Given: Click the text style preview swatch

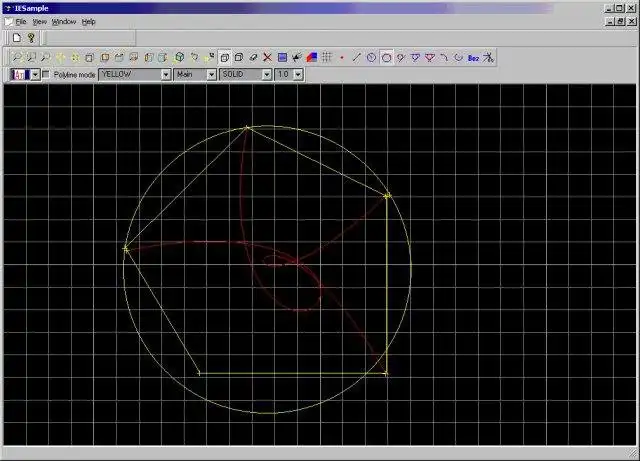Looking at the screenshot, I should tap(21, 75).
